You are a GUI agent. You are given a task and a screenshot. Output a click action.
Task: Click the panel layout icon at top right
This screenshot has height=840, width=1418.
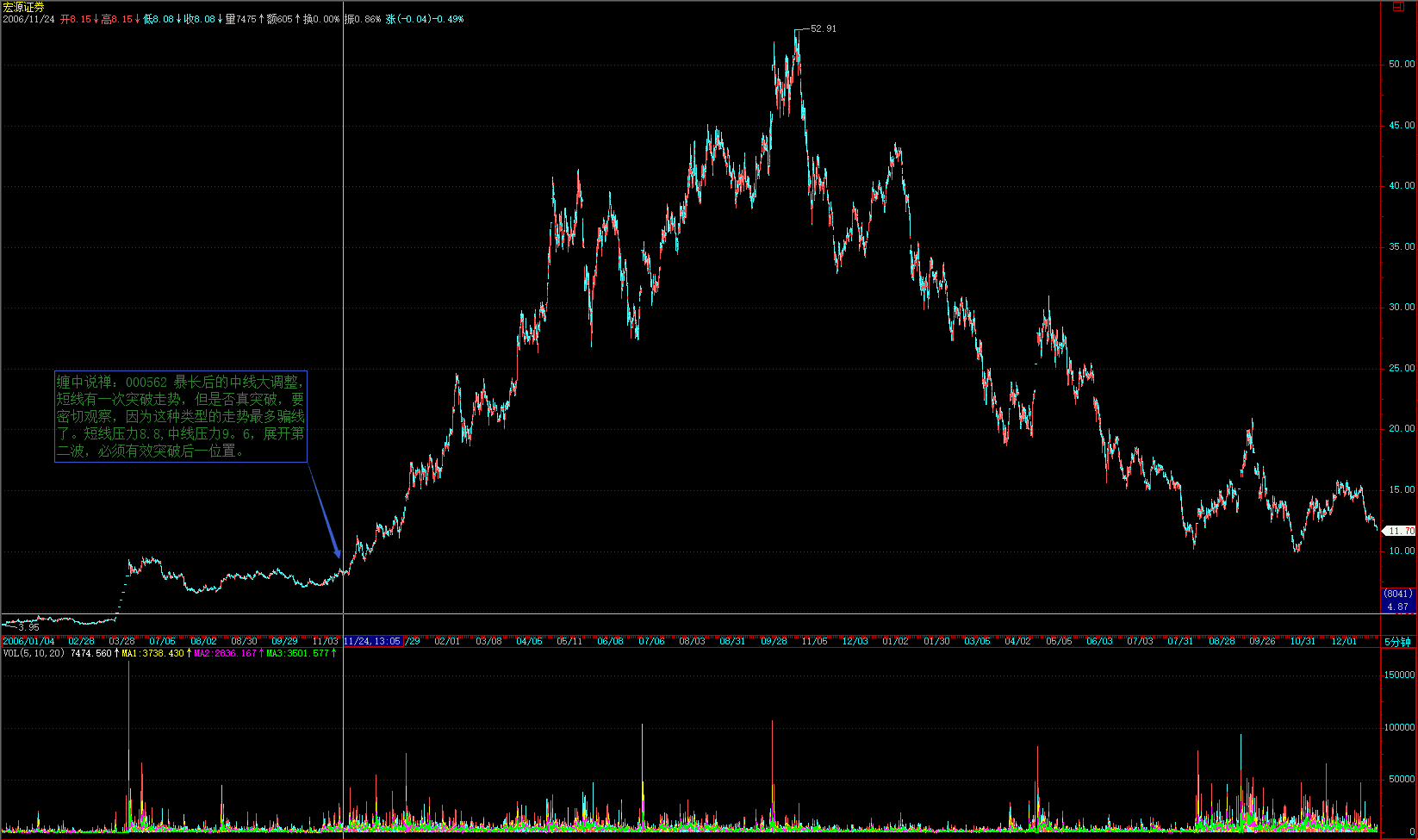click(x=1397, y=6)
